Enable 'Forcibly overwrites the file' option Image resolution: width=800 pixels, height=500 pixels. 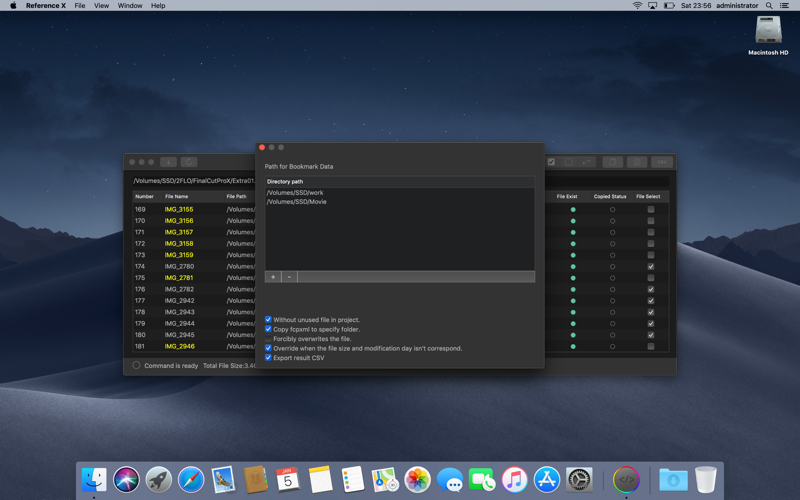point(268,339)
